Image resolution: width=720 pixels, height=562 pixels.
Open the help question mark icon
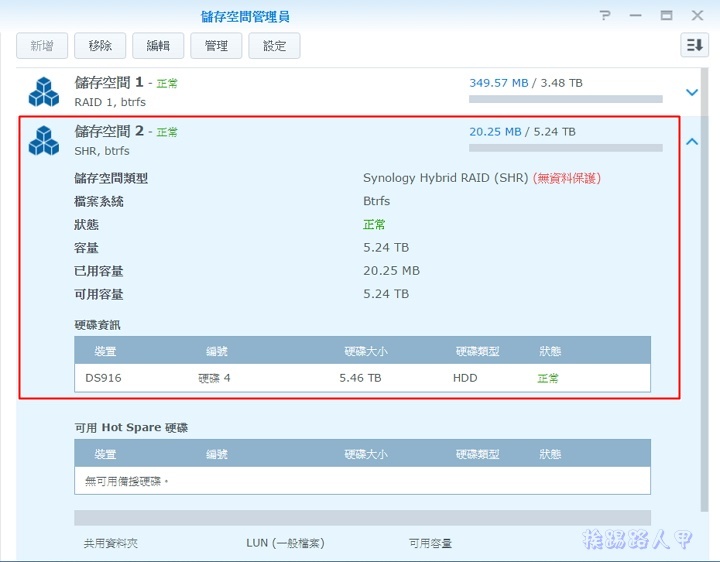[x=605, y=16]
